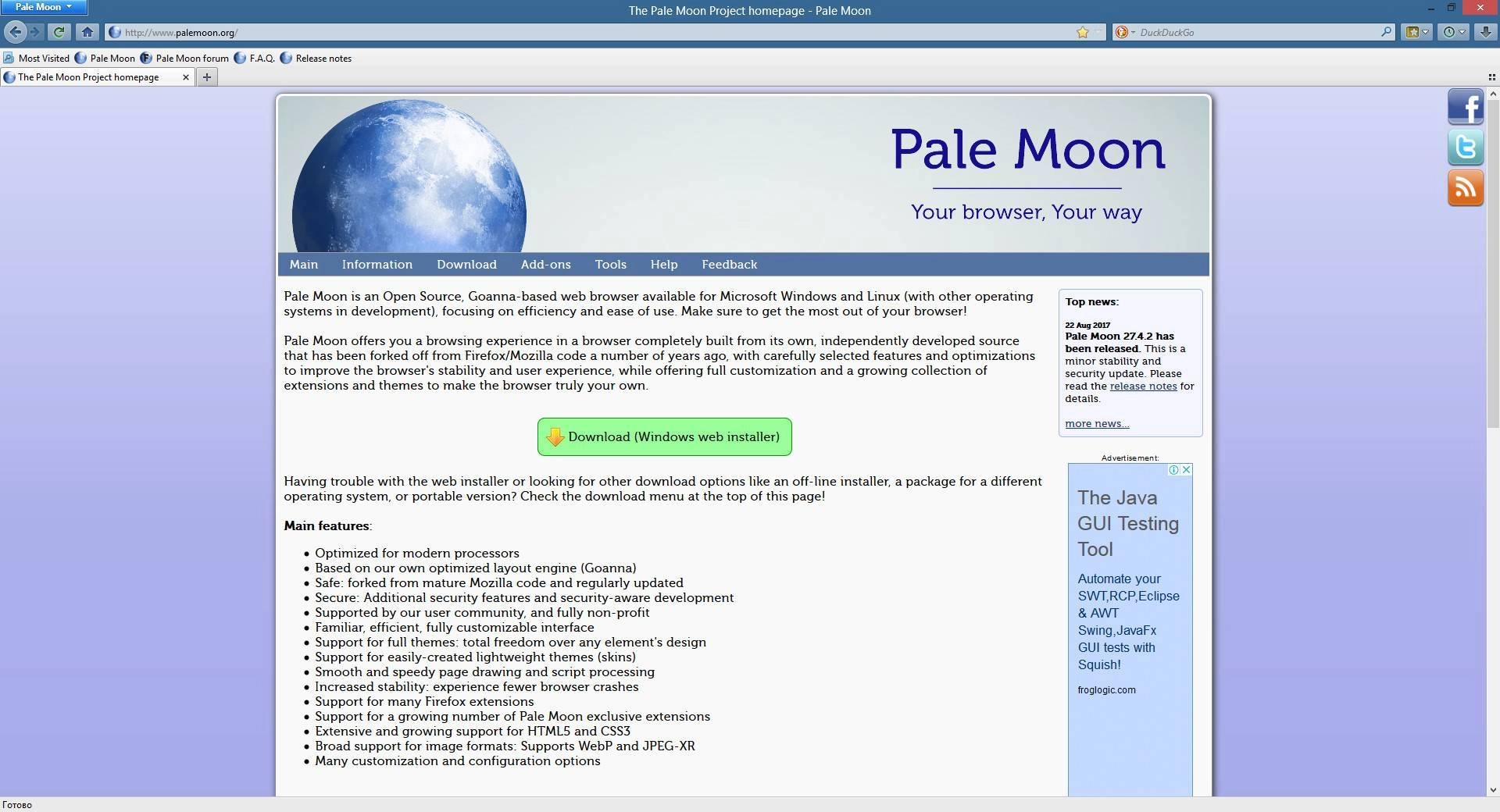Open the Facebook social icon
The width and height of the screenshot is (1500, 812).
pos(1466,106)
